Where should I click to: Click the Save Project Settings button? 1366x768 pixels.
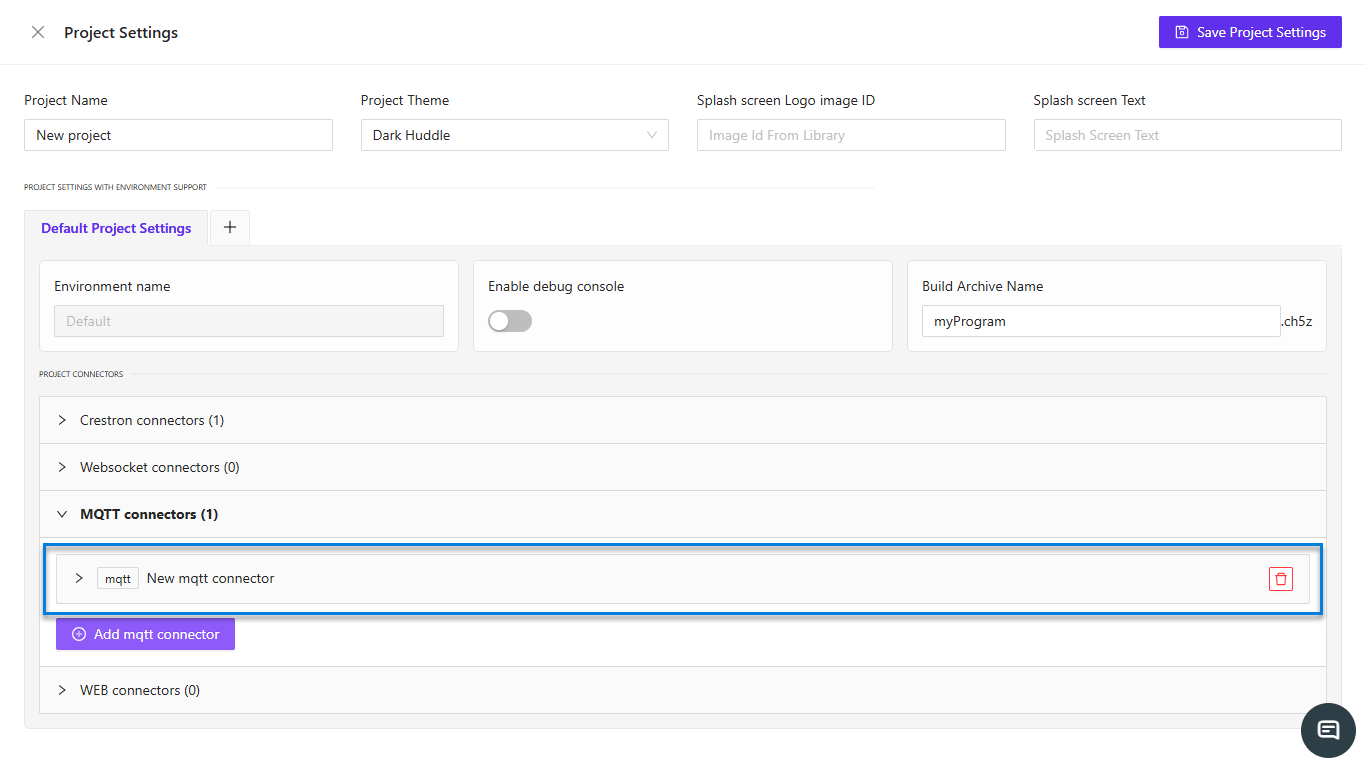coord(1250,31)
